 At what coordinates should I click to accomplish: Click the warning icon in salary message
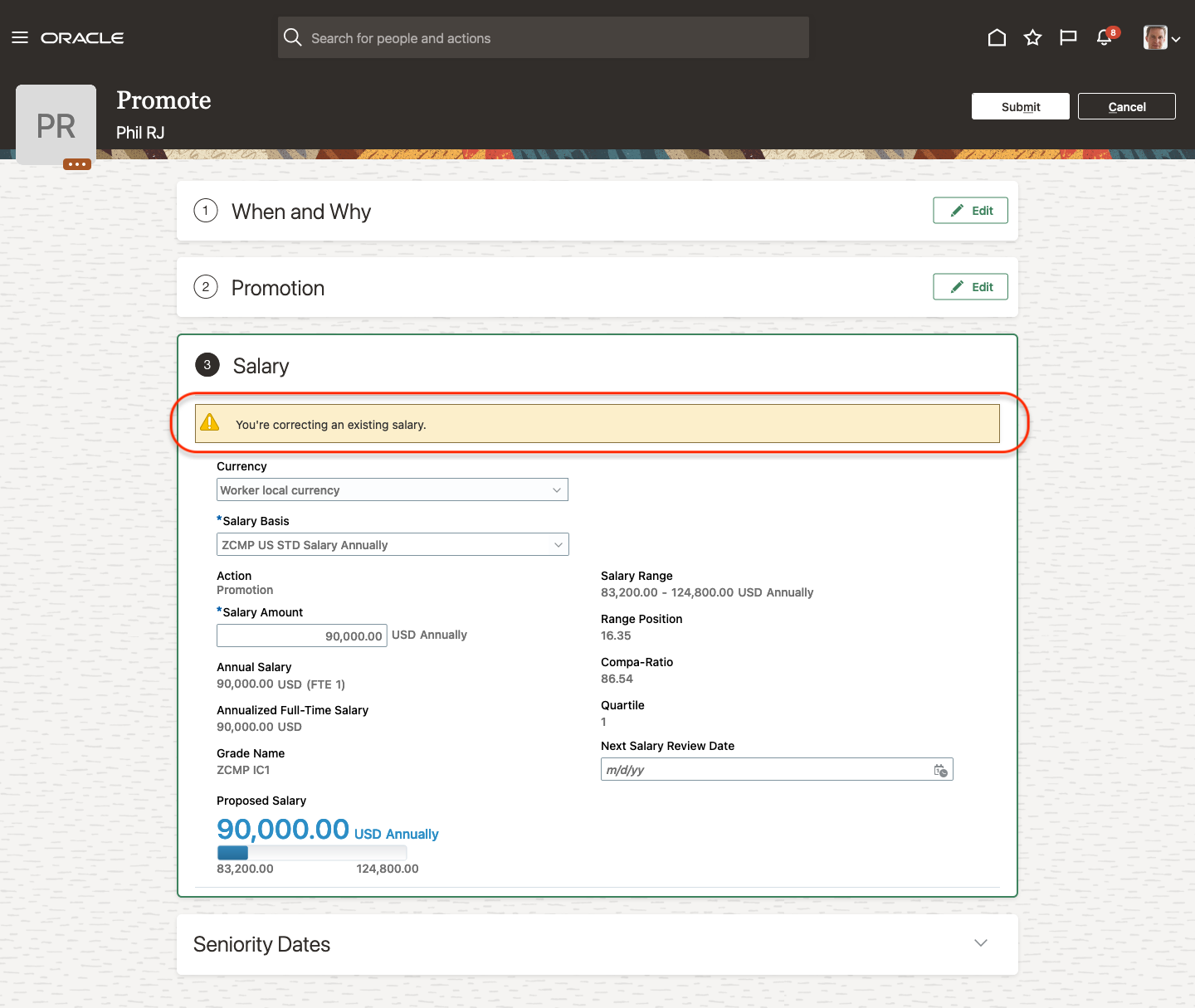210,423
